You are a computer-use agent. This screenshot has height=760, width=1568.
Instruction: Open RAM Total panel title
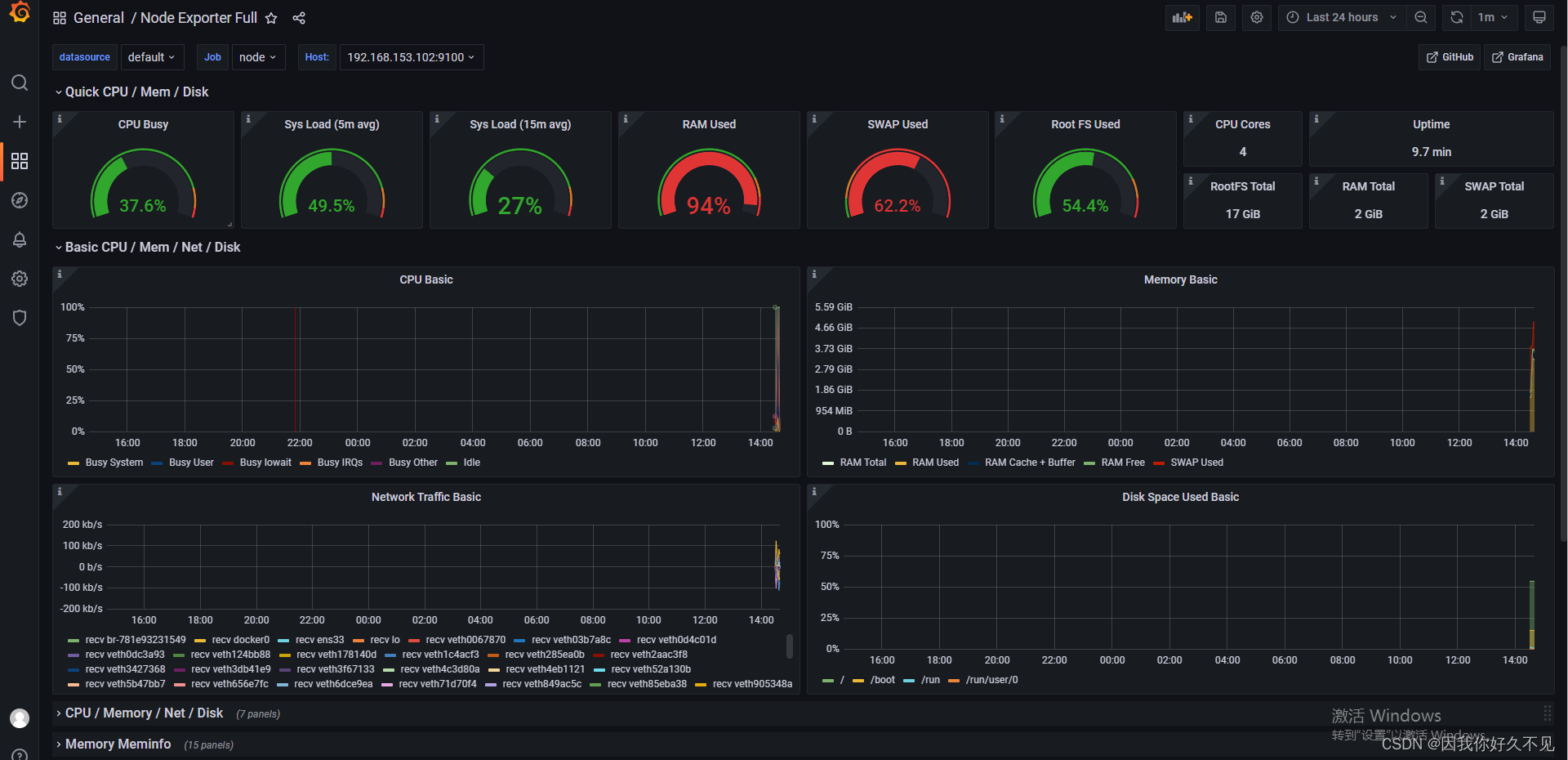(x=1368, y=186)
